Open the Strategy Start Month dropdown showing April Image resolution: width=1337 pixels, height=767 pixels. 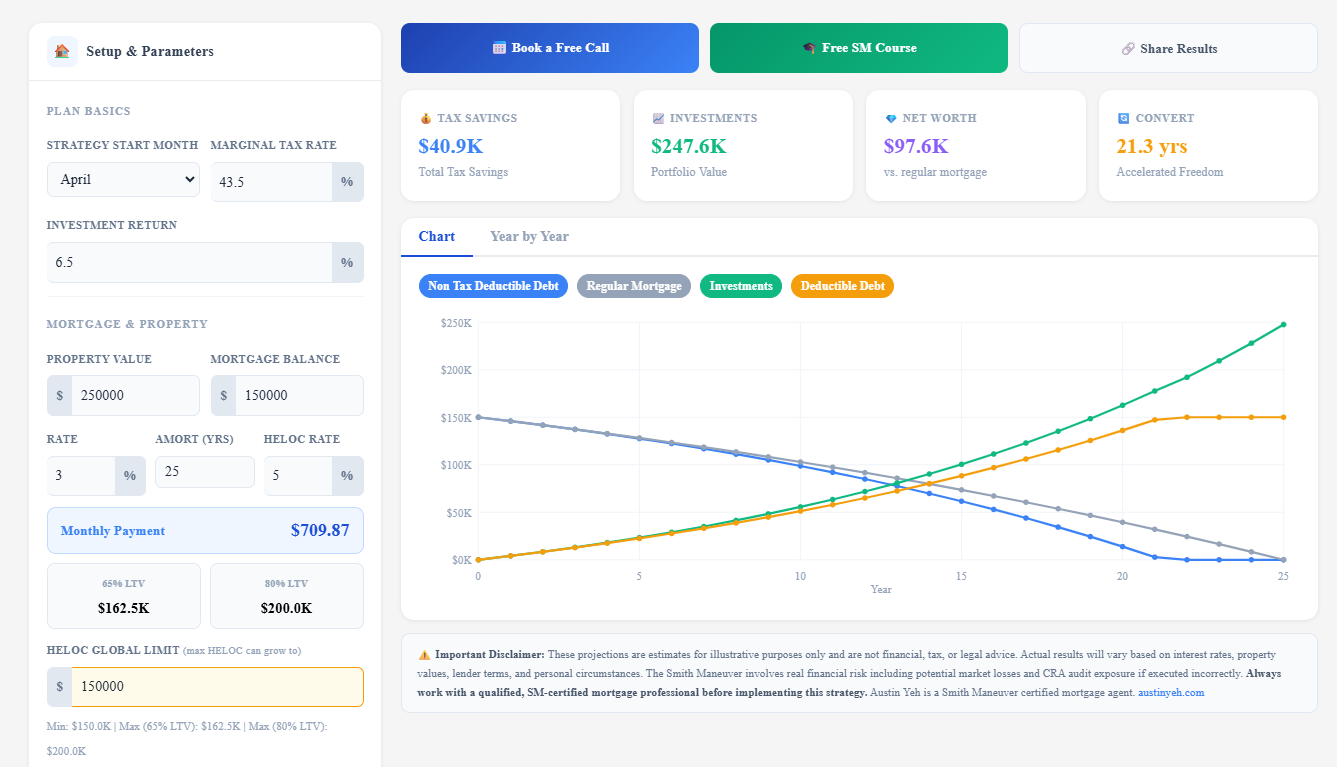pos(123,179)
